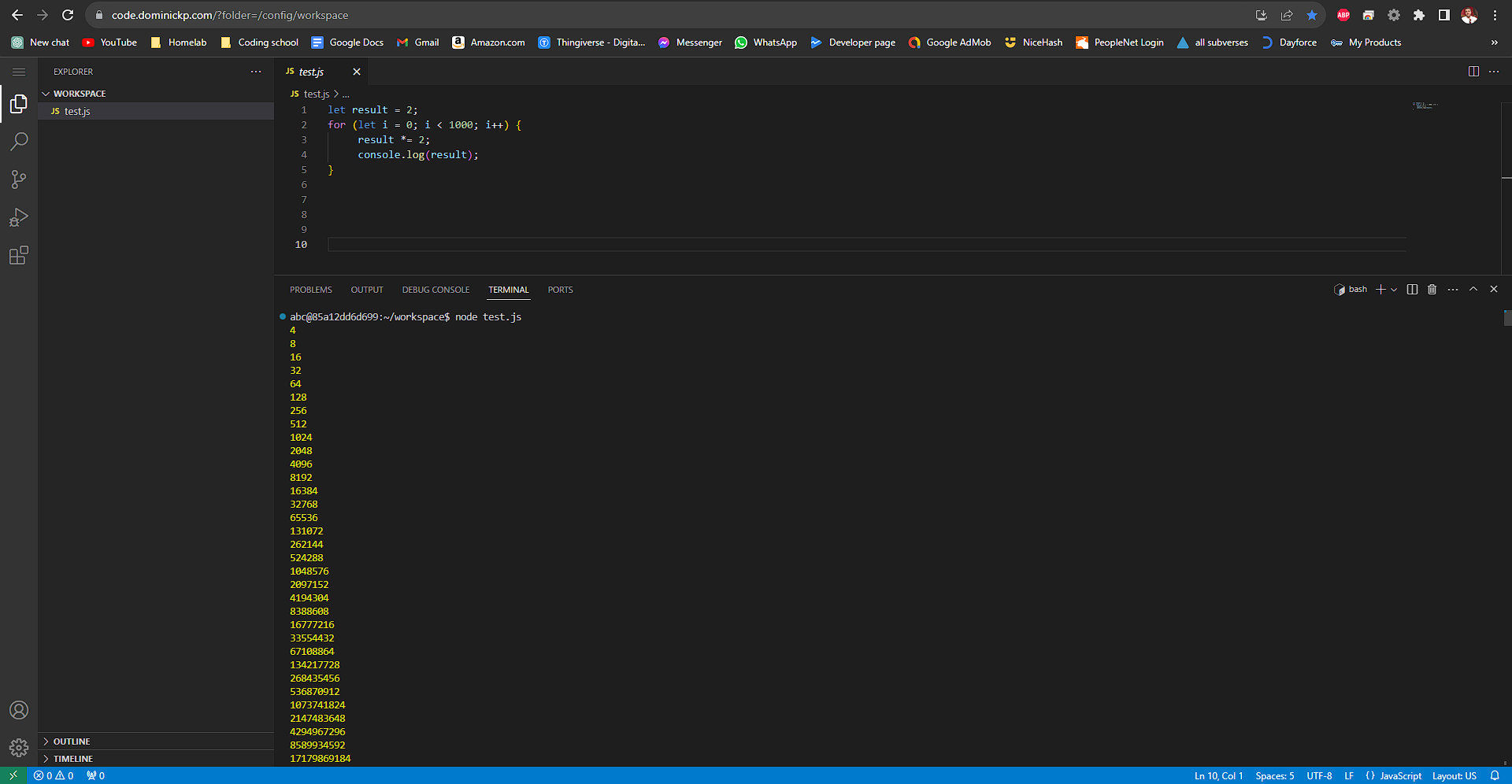Screen dimensions: 1512x784
Task: Open the Explorer view in activity bar
Action: click(19, 104)
